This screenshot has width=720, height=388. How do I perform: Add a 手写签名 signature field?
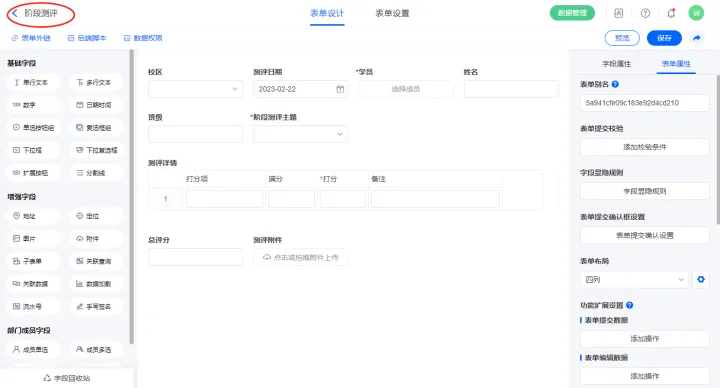point(96,307)
